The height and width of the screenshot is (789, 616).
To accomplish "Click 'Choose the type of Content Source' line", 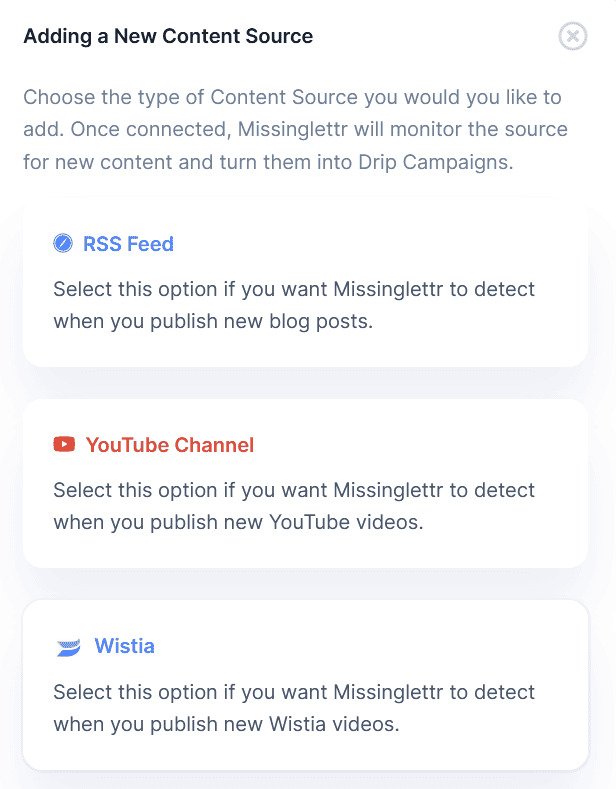I will 292,98.
